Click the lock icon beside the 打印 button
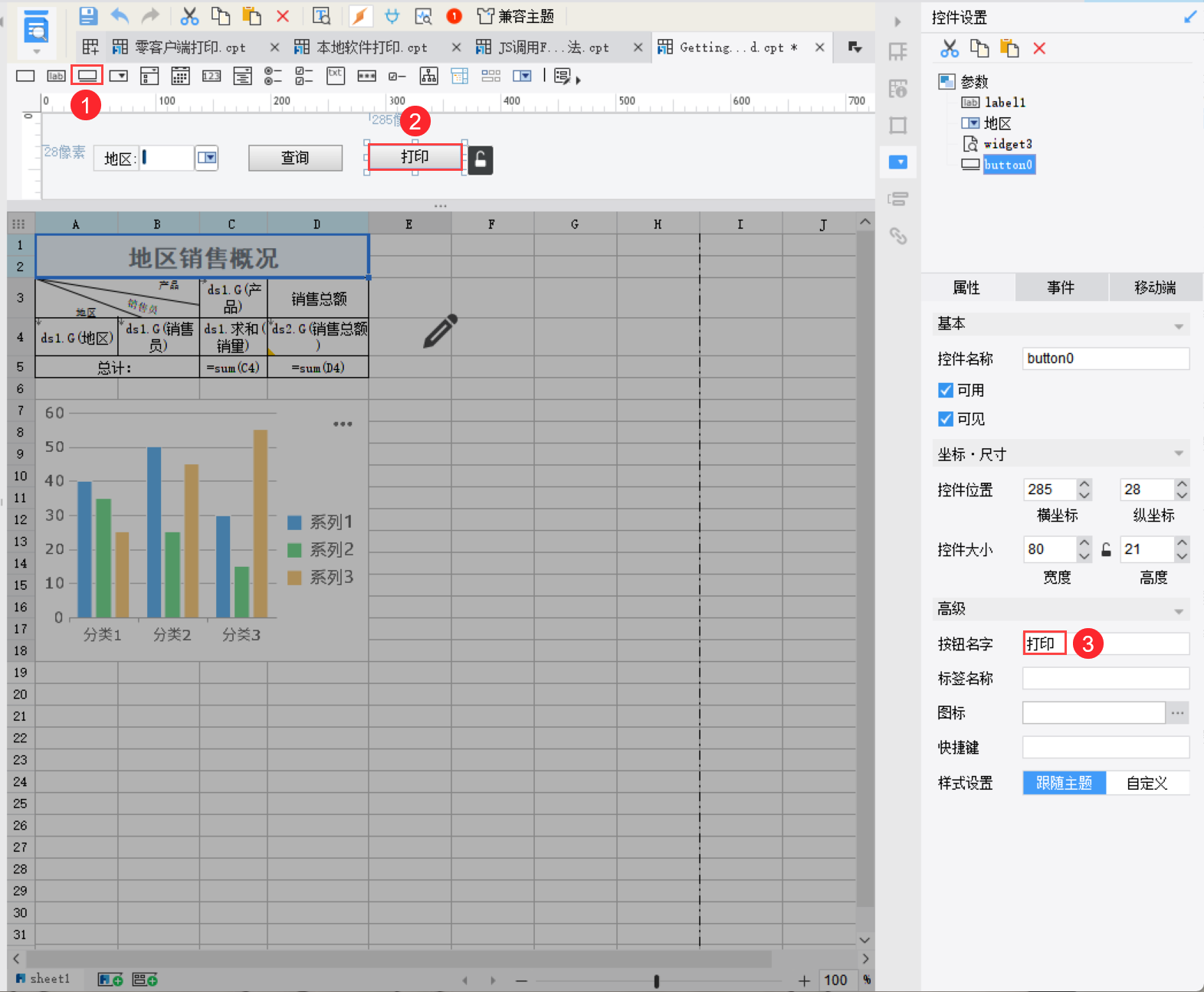Viewport: 1204px width, 992px height. 481,159
